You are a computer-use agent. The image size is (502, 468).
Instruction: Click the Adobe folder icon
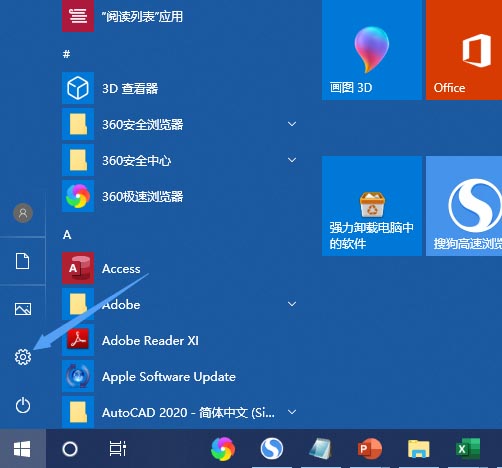(x=78, y=304)
